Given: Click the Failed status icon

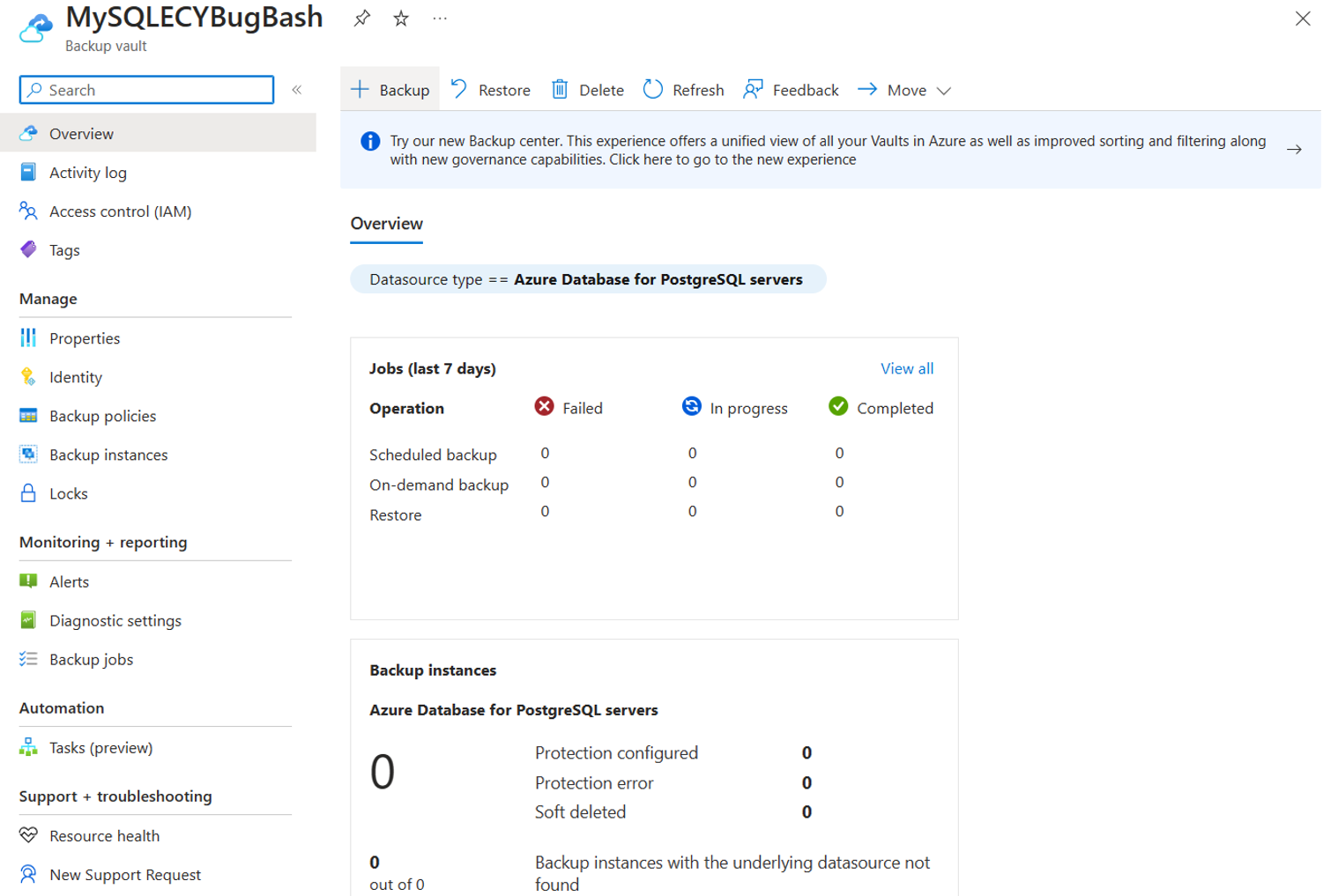Looking at the screenshot, I should pos(545,406).
